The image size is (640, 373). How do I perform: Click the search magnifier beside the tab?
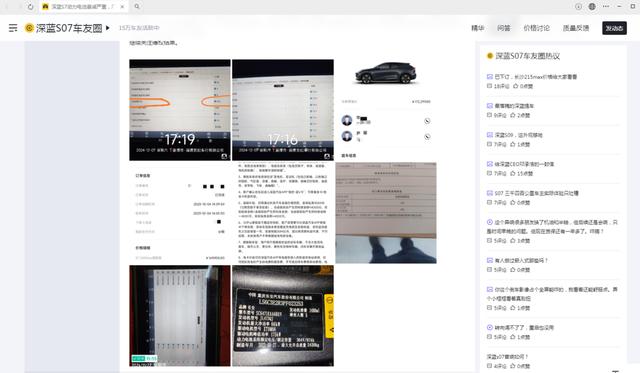pyautogui.click(x=137, y=7)
